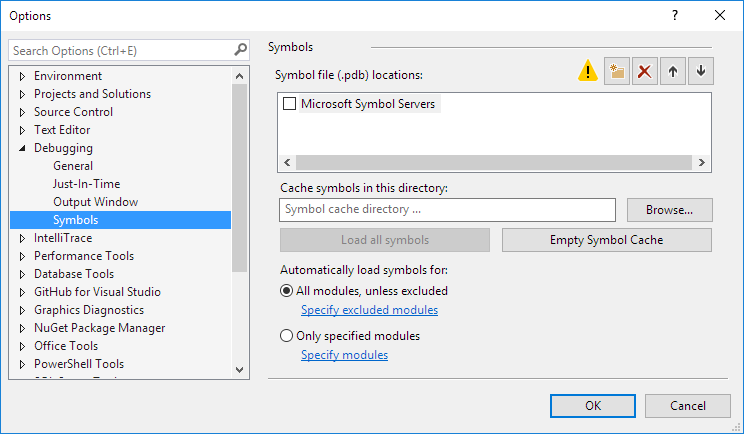Click the yellow warning icon above symbol locations

pos(588,72)
